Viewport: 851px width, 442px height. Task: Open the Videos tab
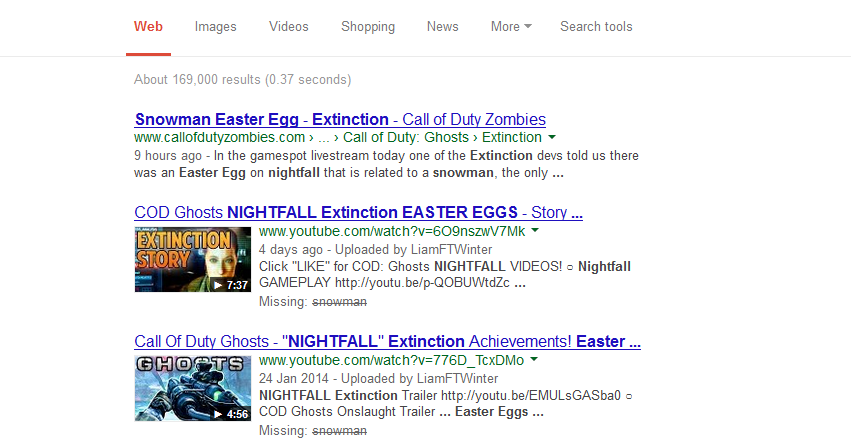[x=289, y=27]
